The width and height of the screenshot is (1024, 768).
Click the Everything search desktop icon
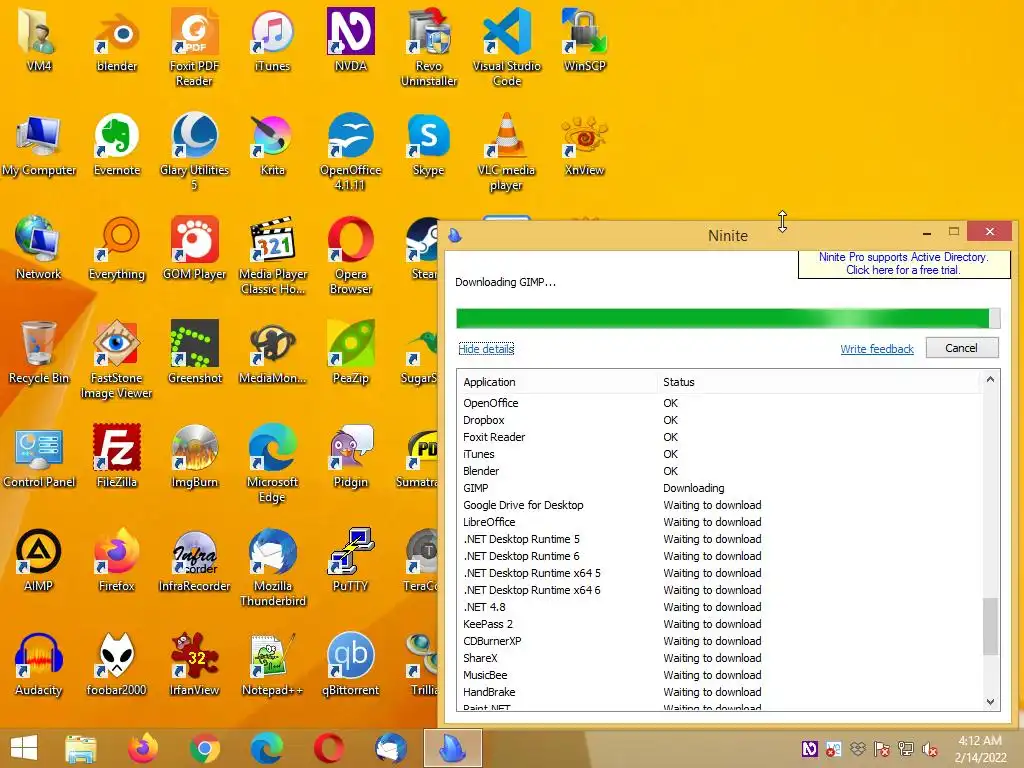pos(117,249)
